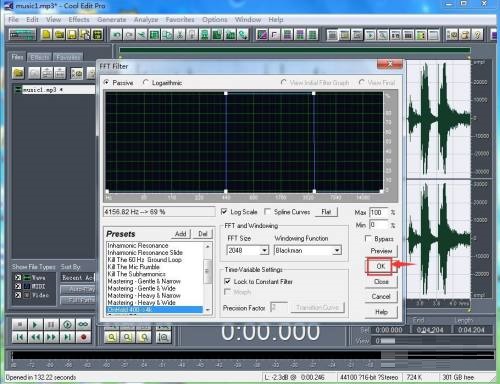Toggle Lock to Constant Filter checkbox
Image resolution: width=500 pixels, height=384 pixels.
pos(227,281)
